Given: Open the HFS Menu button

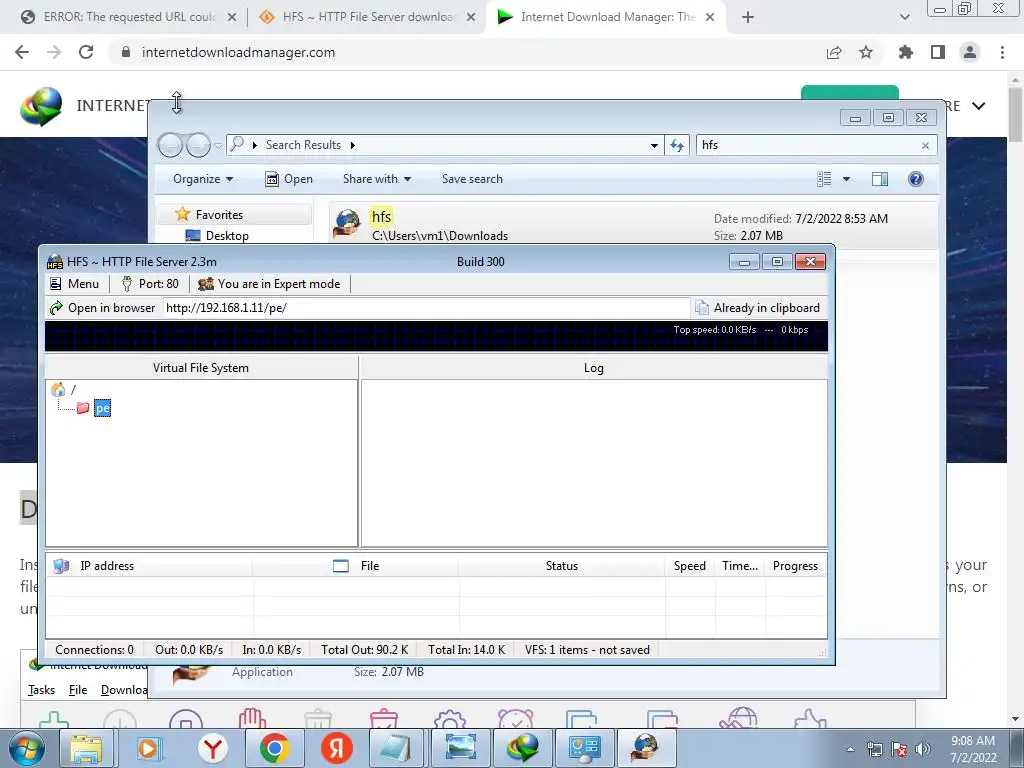Looking at the screenshot, I should 74,284.
